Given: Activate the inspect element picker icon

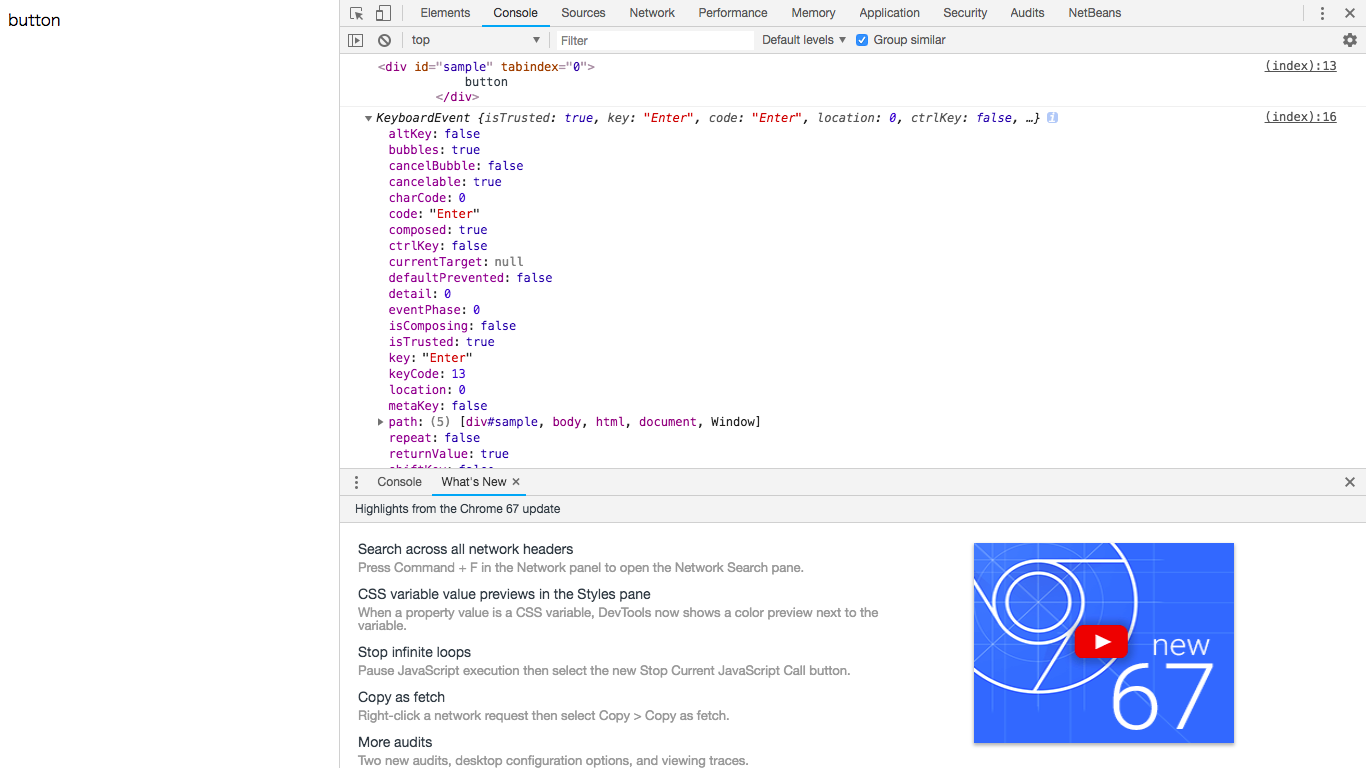Looking at the screenshot, I should click(x=357, y=13).
